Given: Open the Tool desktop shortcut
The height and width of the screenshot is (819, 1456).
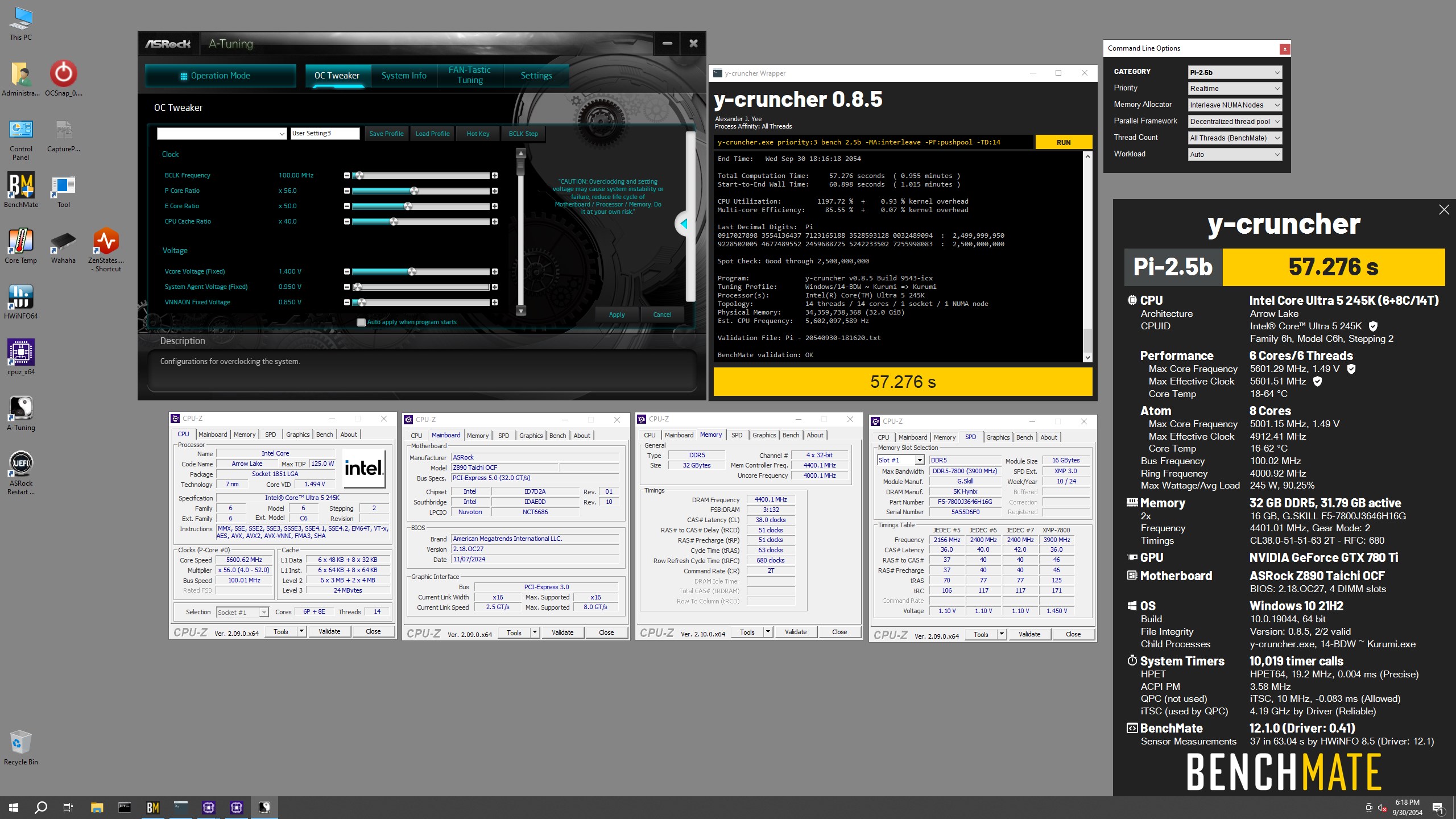Looking at the screenshot, I should [x=64, y=191].
